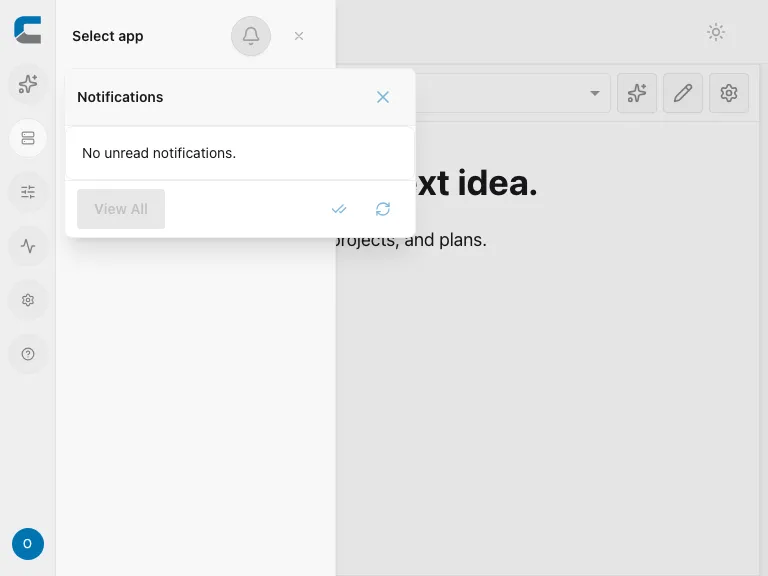Toggle the light theme sun icon
The height and width of the screenshot is (576, 768).
pos(716,32)
